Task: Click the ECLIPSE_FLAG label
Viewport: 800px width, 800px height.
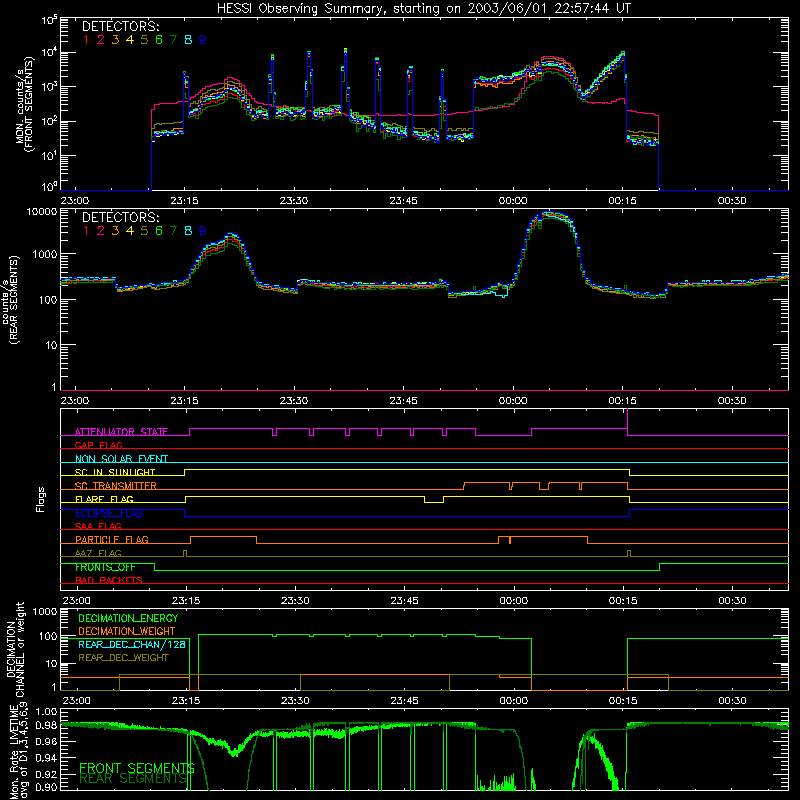Action: (109, 513)
